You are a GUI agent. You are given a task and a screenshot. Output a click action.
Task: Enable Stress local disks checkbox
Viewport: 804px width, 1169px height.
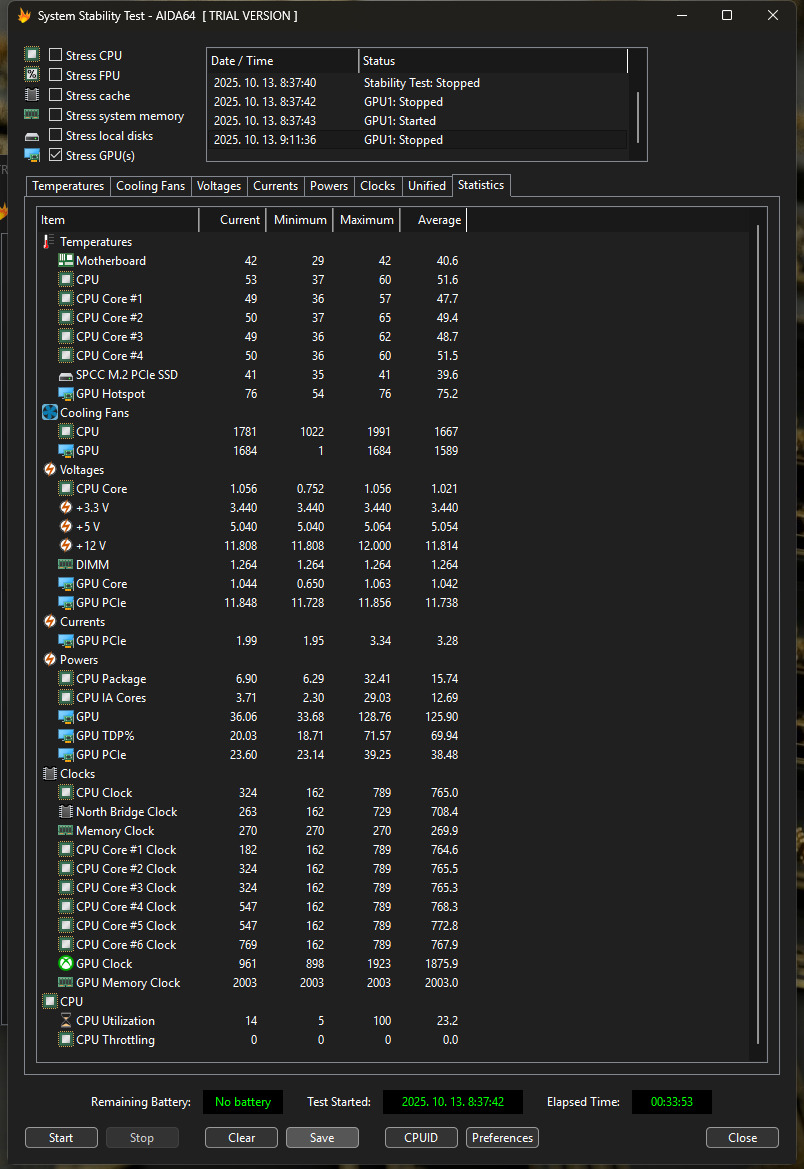(x=55, y=135)
